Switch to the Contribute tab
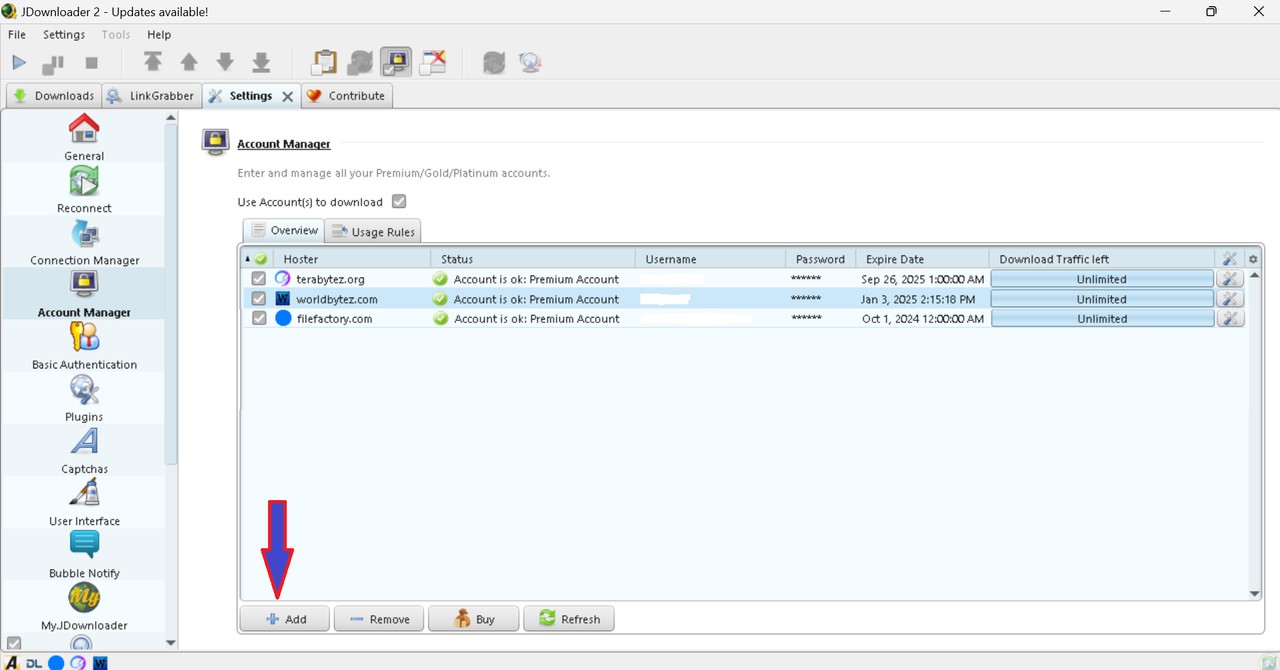This screenshot has height=670, width=1280. pos(346,96)
